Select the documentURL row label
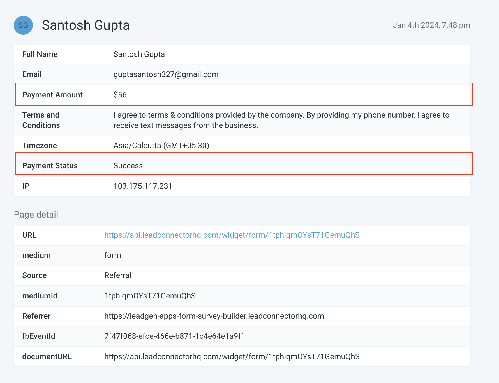 click(x=47, y=356)
